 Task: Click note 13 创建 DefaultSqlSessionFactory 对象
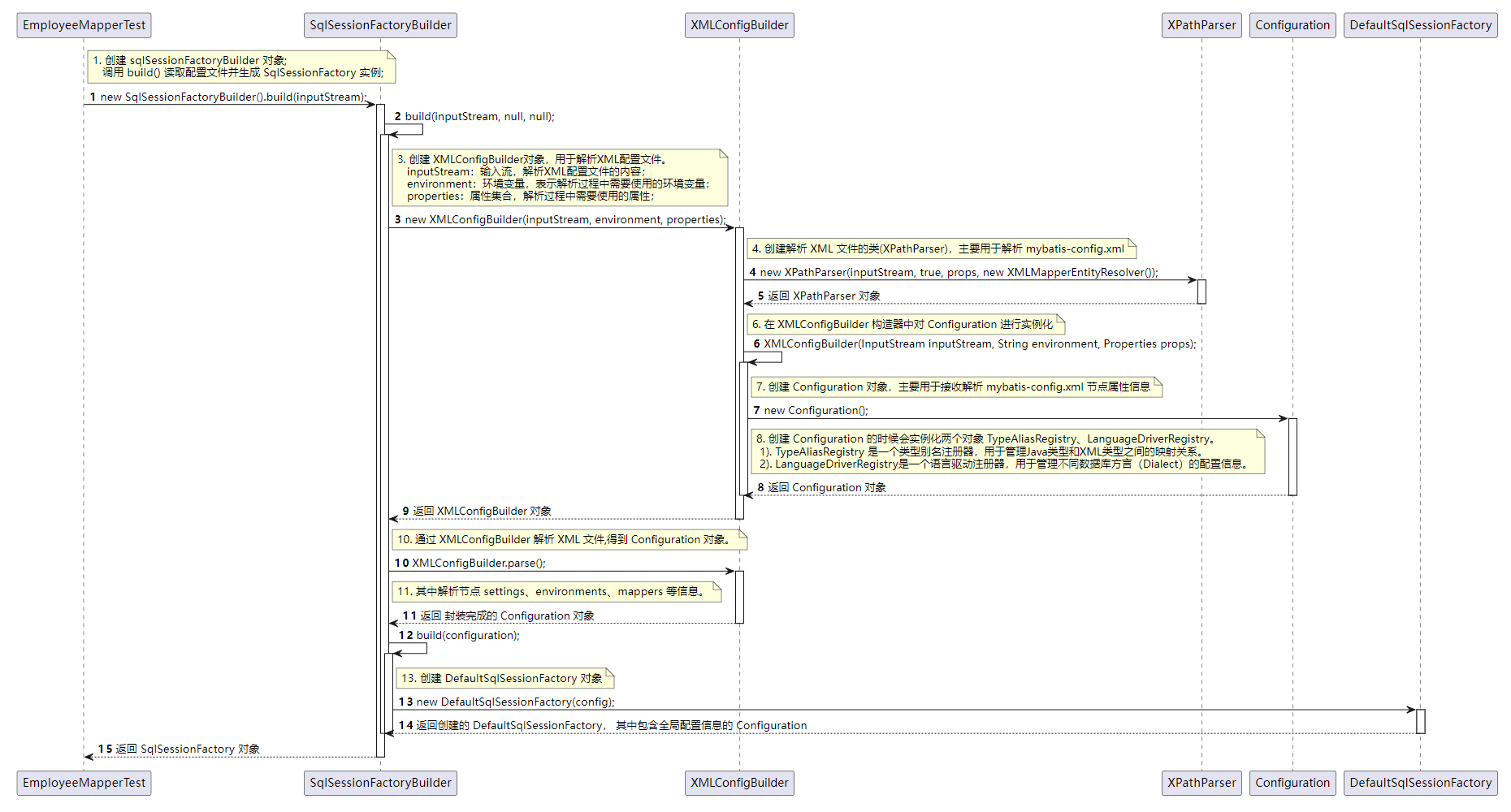tap(505, 678)
